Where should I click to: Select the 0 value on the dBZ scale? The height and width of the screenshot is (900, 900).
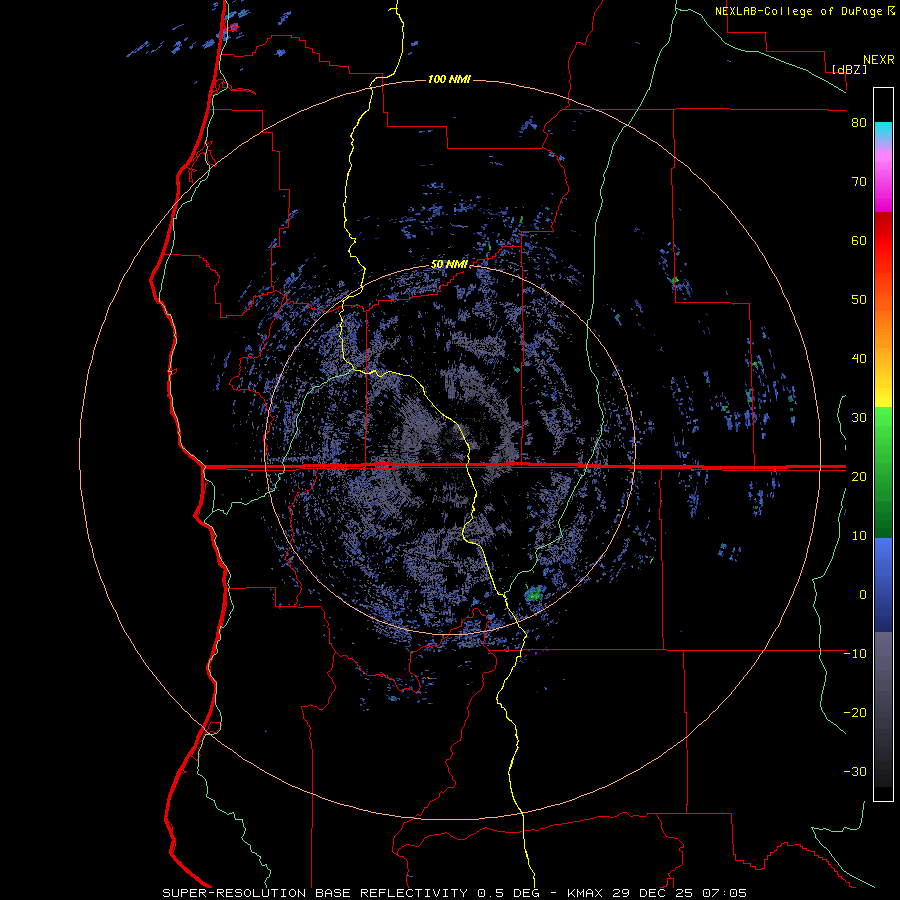pyautogui.click(x=863, y=595)
